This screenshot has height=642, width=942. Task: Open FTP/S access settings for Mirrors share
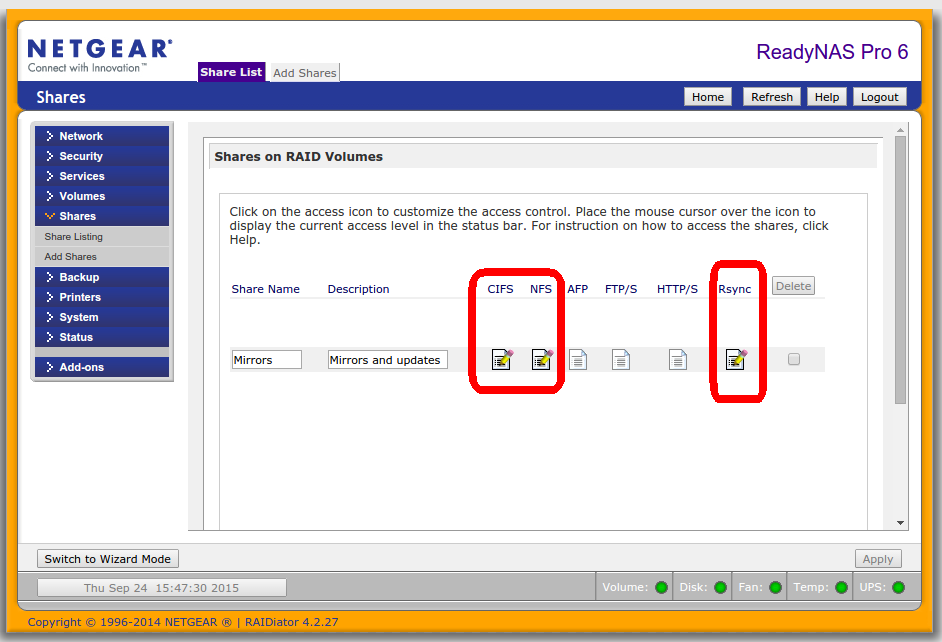point(621,360)
